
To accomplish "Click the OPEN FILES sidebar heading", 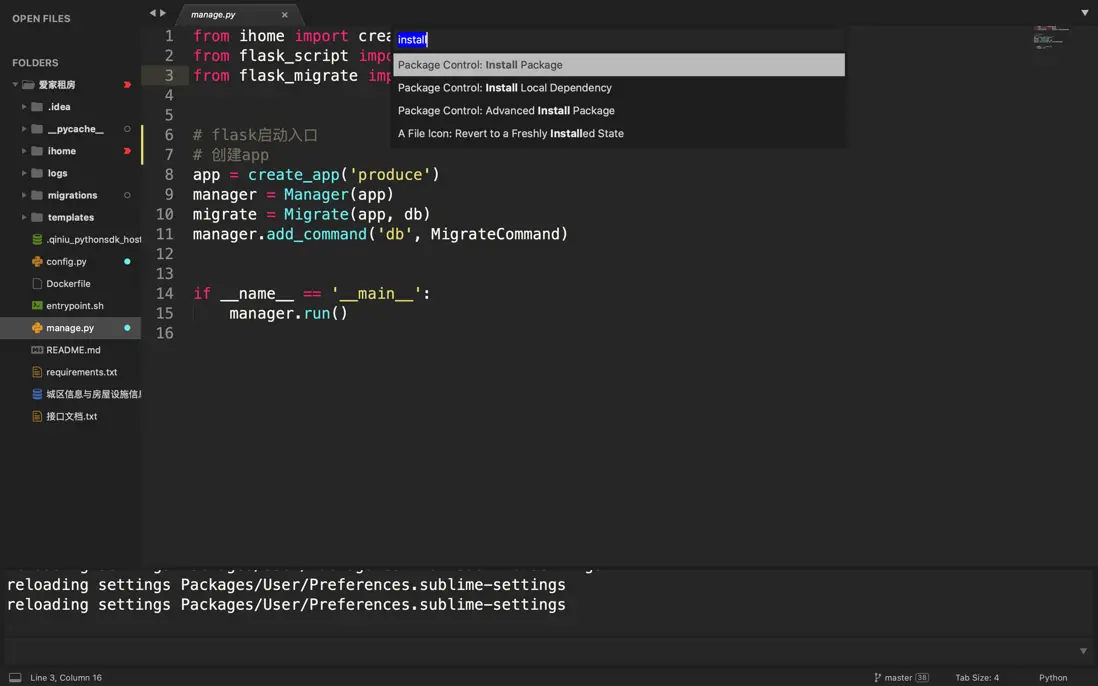I will 41,19.
